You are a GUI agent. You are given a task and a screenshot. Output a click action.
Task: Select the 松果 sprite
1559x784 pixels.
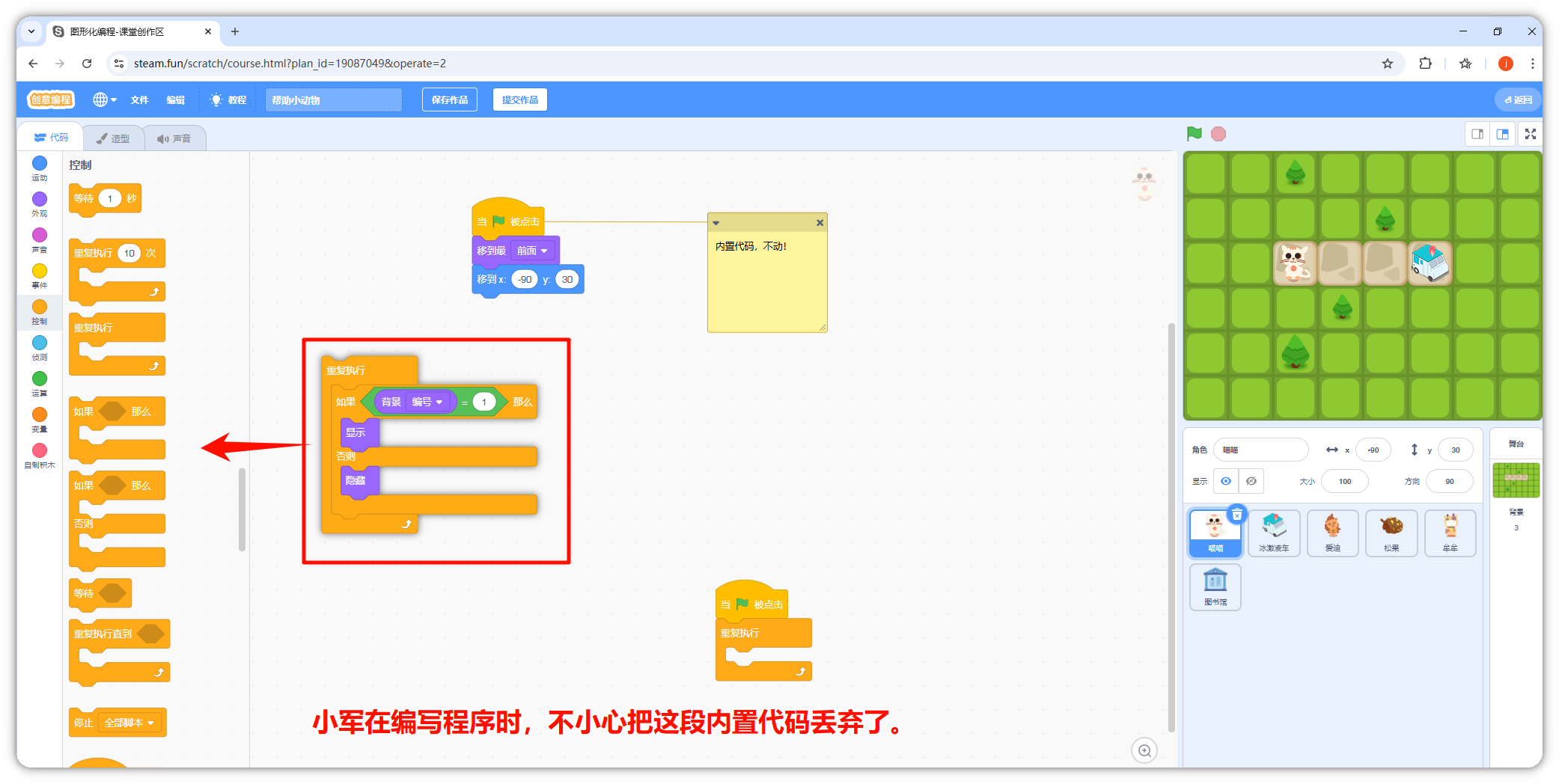tap(1391, 533)
